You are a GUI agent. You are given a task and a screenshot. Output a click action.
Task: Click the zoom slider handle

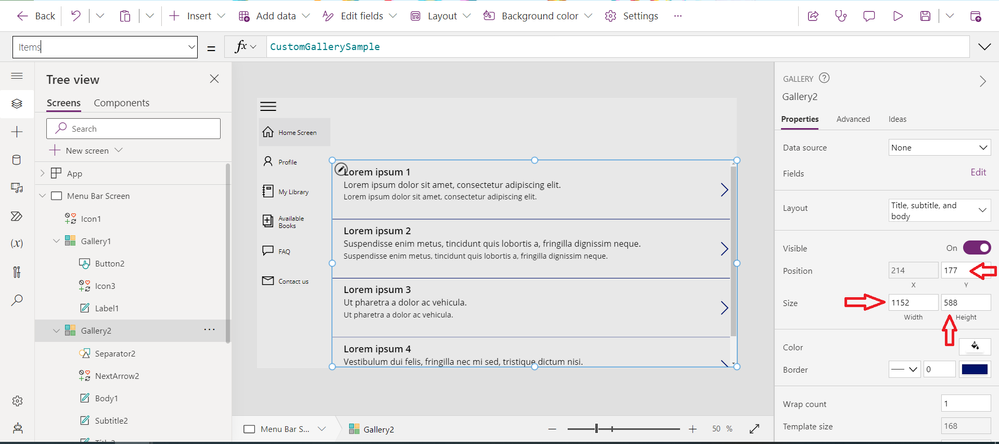(x=596, y=429)
